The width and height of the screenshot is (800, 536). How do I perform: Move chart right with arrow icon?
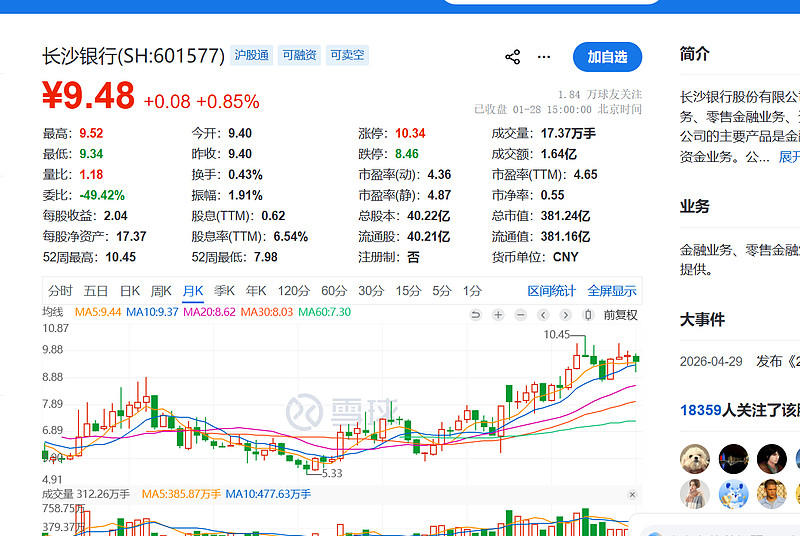coord(565,315)
